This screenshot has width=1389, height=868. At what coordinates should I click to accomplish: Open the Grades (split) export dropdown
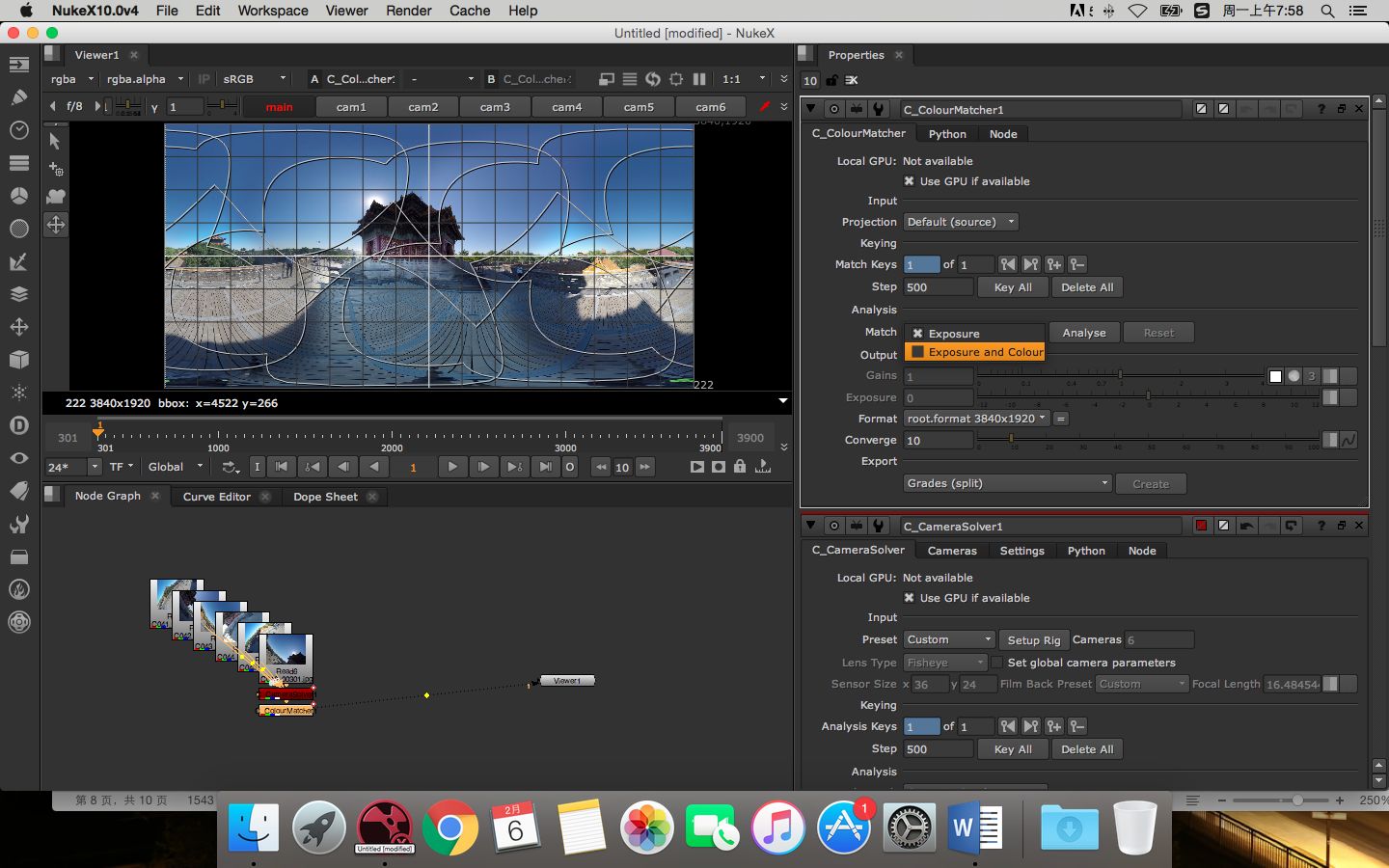click(x=1007, y=483)
